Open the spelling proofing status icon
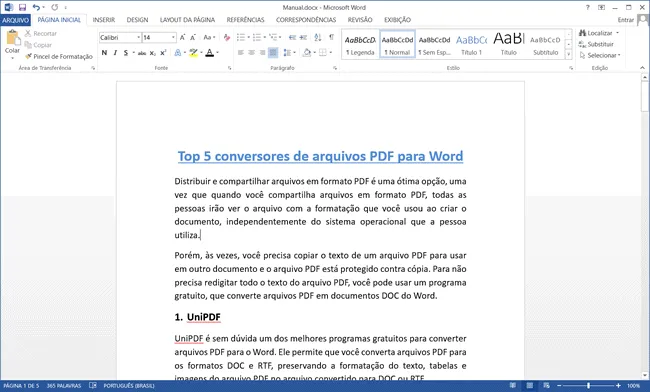The width and height of the screenshot is (650, 392). point(93,386)
